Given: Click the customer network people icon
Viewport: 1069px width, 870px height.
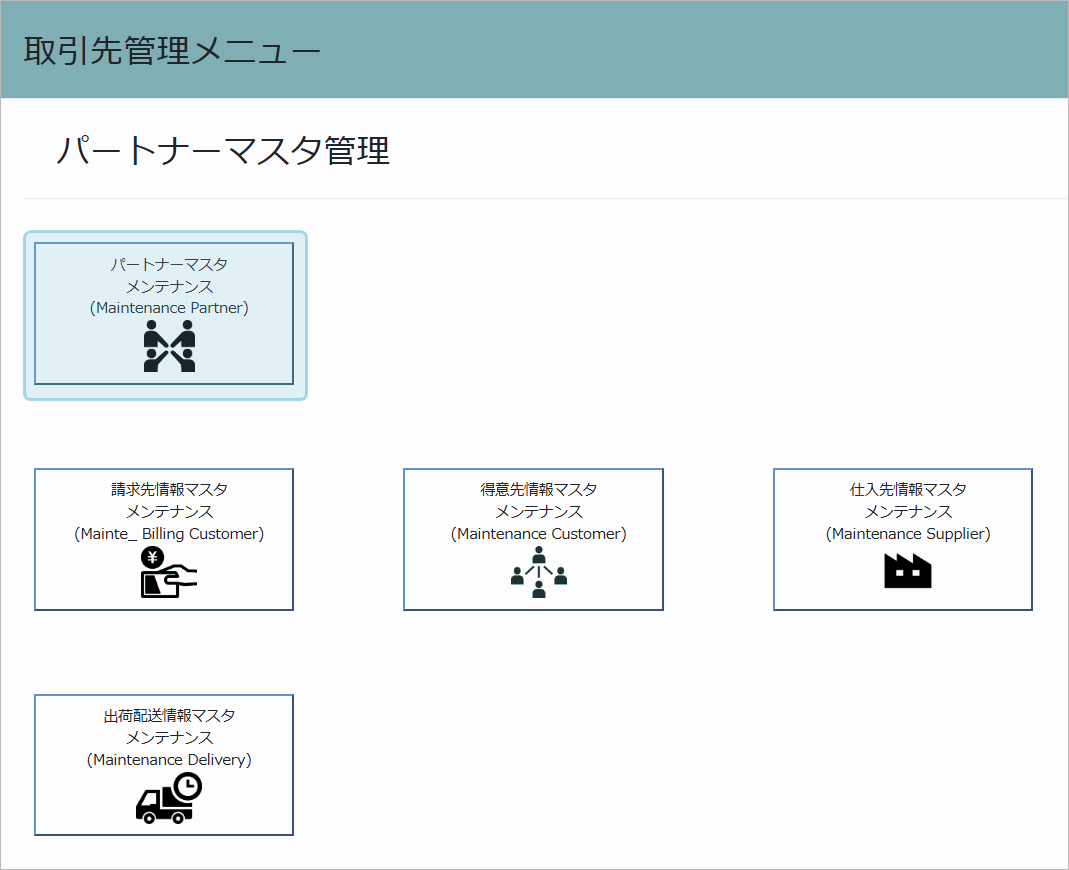Looking at the screenshot, I should click(x=539, y=573).
